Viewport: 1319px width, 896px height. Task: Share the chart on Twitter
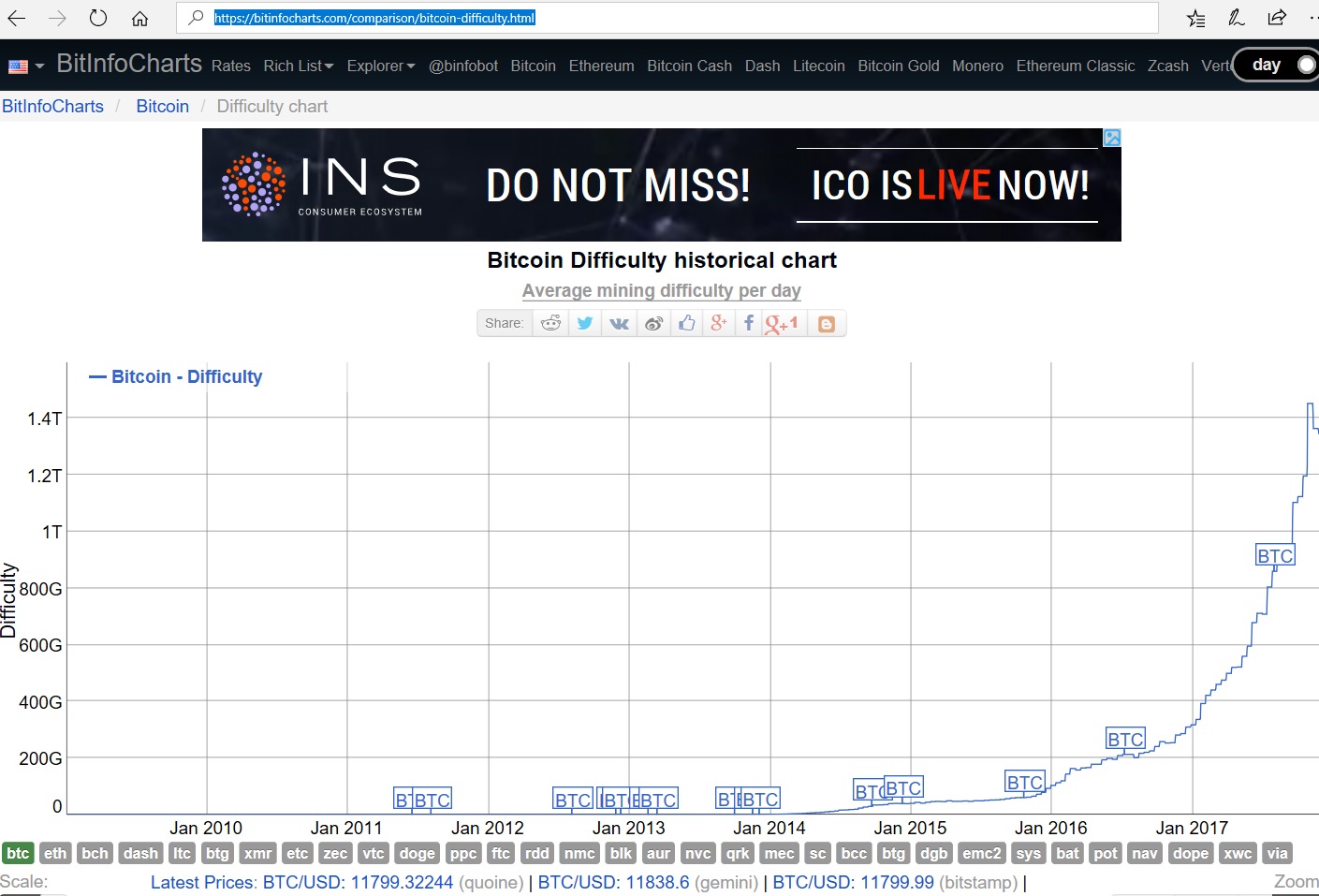coord(585,323)
